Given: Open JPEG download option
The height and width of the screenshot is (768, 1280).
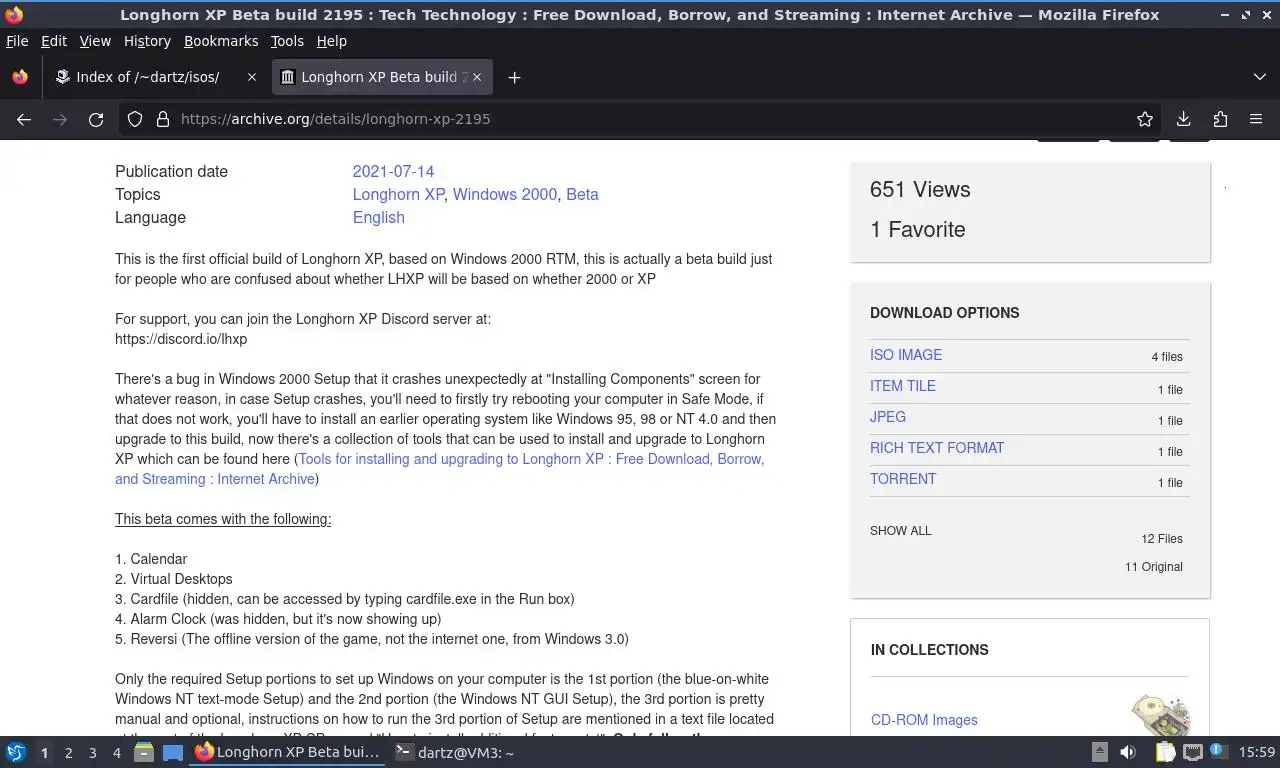Looking at the screenshot, I should 888,417.
